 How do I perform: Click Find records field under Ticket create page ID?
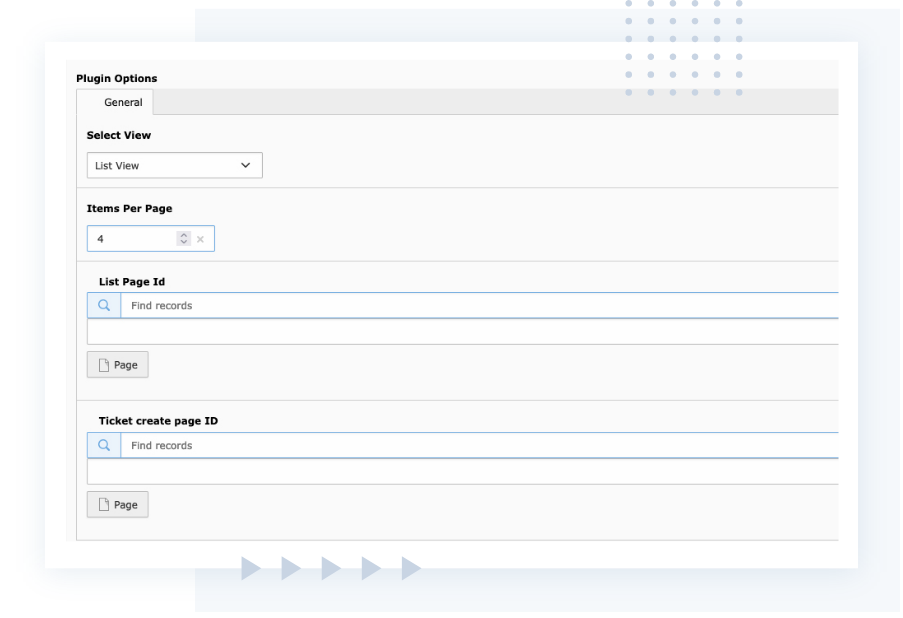click(478, 446)
